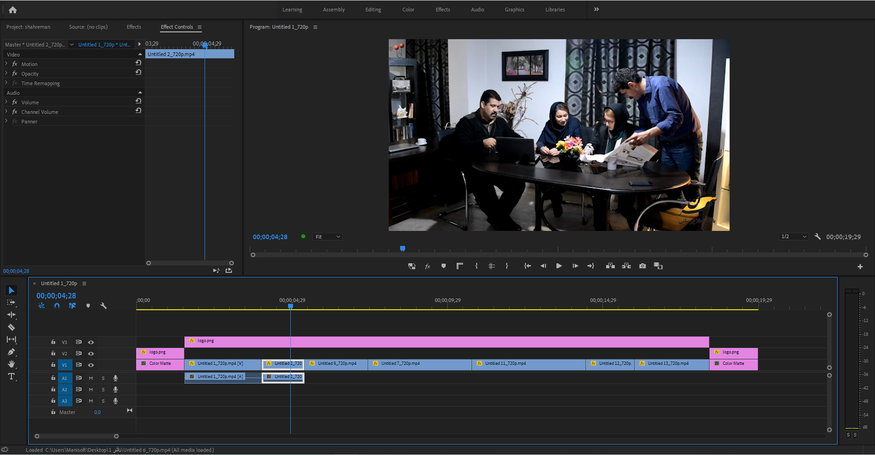This screenshot has width=875, height=455.
Task: Toggle V1 track output eye
Action: tap(90, 365)
